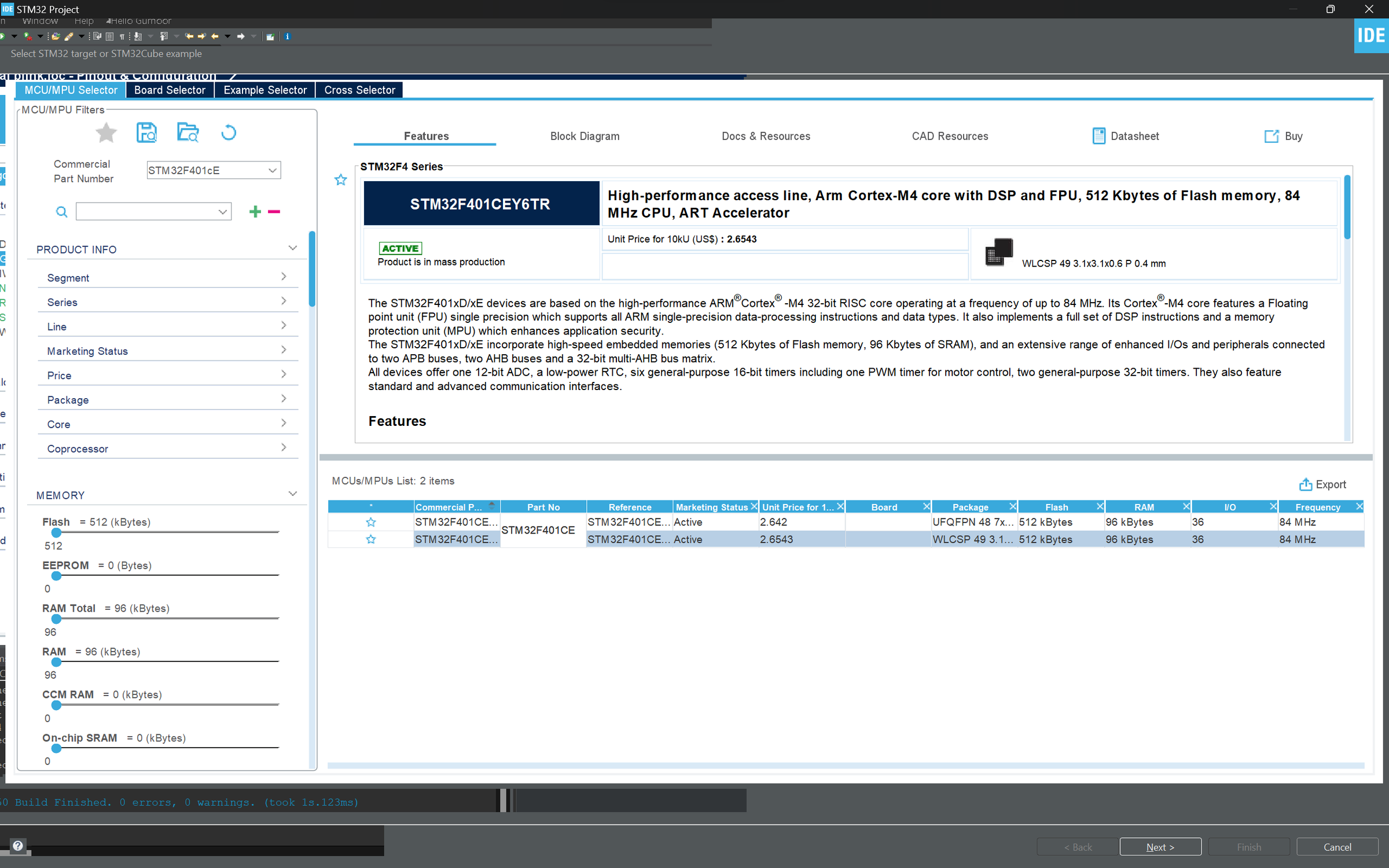Screen dimensions: 1389x868
Task: Toggle favorite star beside STM32F401CEY6TR title
Action: click(x=340, y=180)
